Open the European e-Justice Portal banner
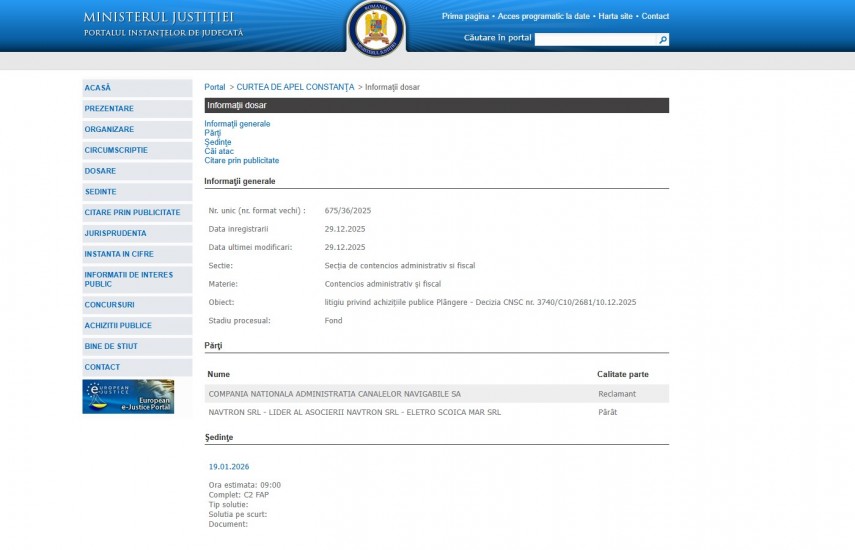The width and height of the screenshot is (855, 550). pyautogui.click(x=128, y=397)
